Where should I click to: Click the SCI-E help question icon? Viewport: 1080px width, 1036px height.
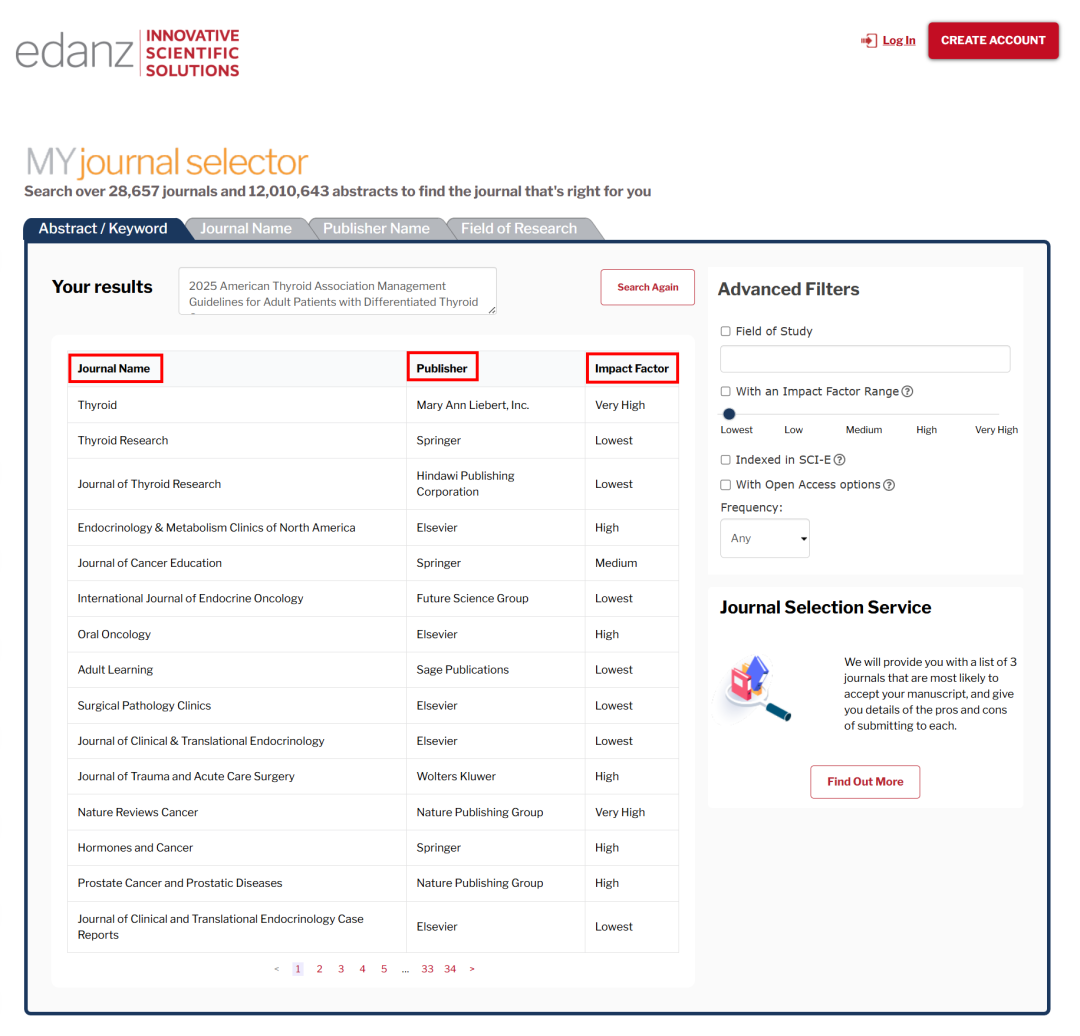tap(839, 460)
